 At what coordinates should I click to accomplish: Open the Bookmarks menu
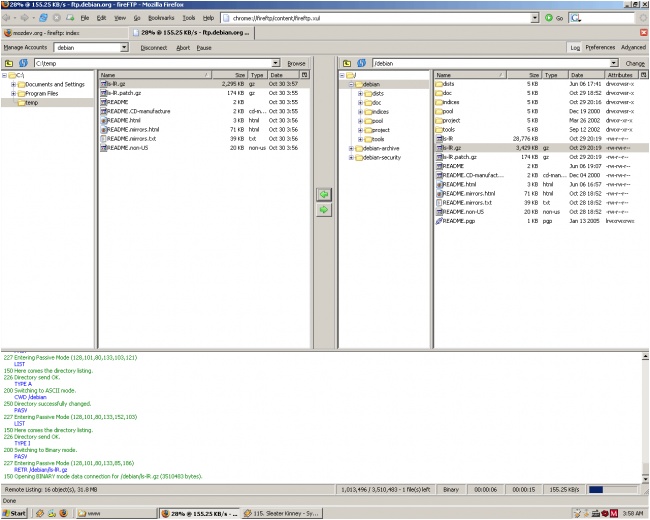pos(161,18)
